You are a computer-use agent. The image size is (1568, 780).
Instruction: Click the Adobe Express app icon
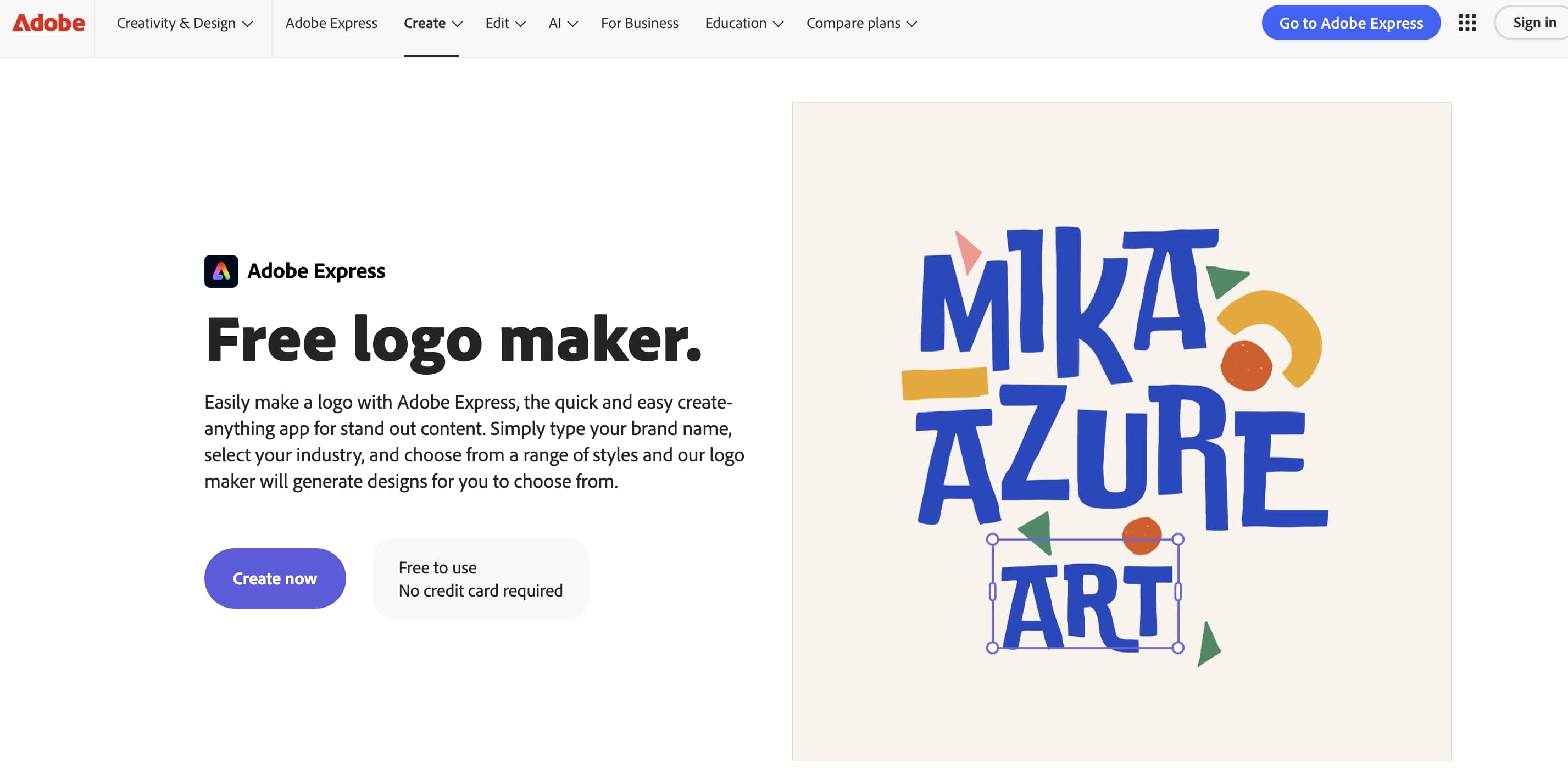click(221, 271)
